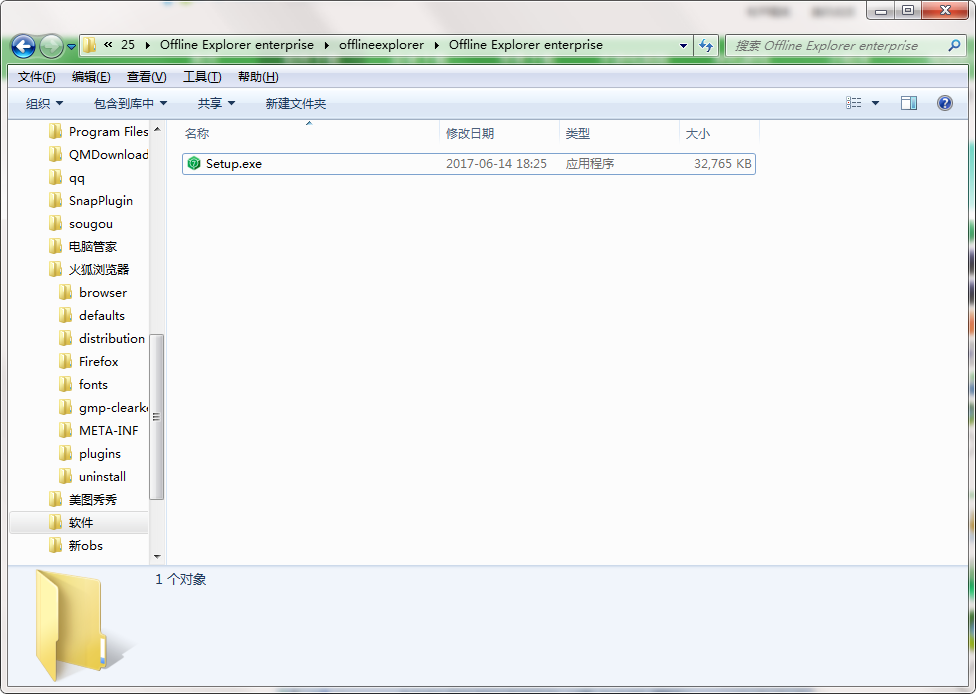
Task: Select the qq folder in the tree
Action: pos(67,178)
